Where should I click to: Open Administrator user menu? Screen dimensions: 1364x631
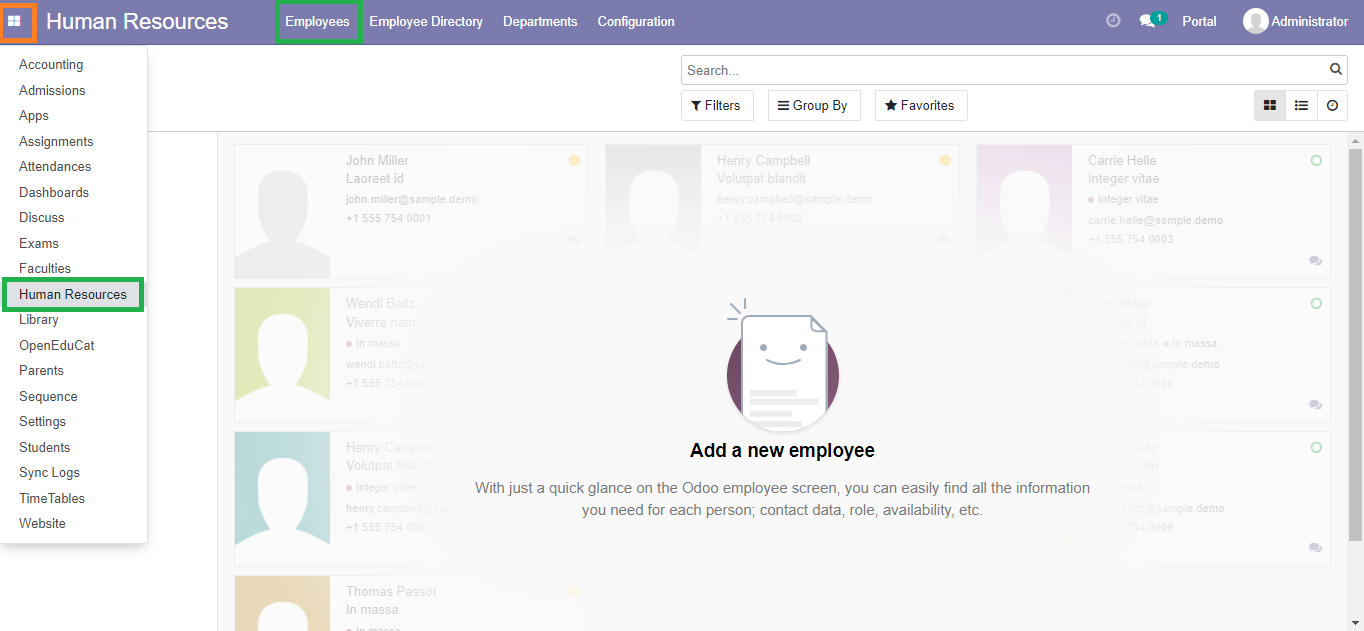point(1295,21)
